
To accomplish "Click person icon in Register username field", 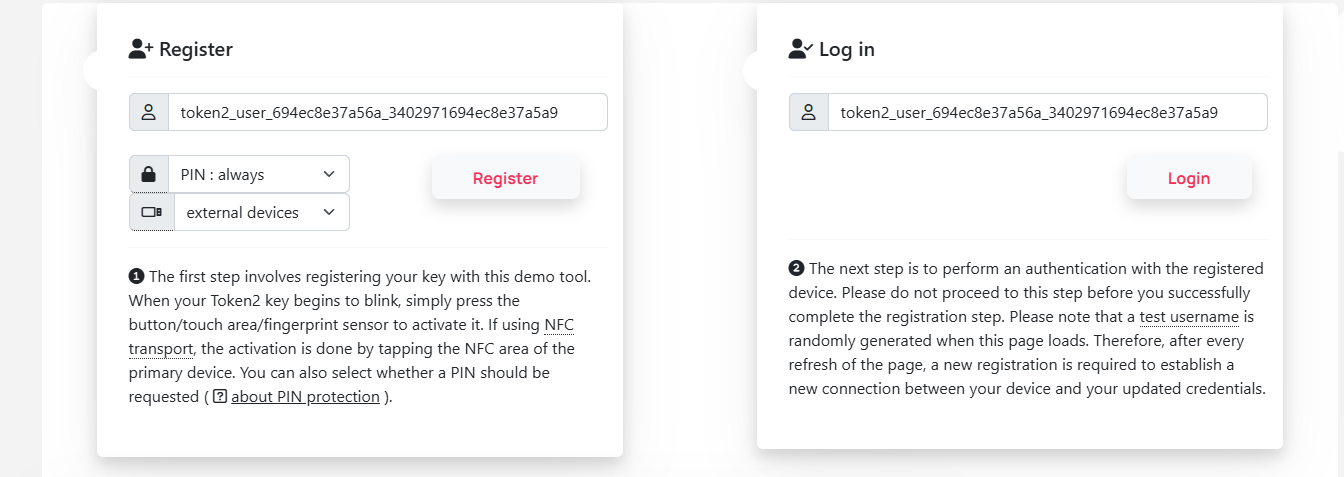I will click(x=149, y=112).
